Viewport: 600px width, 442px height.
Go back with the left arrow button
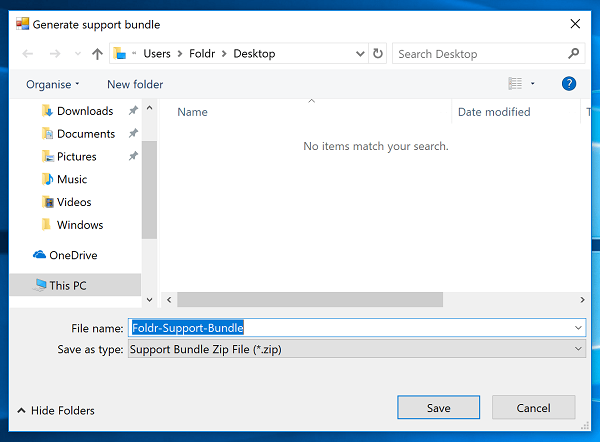[28, 54]
